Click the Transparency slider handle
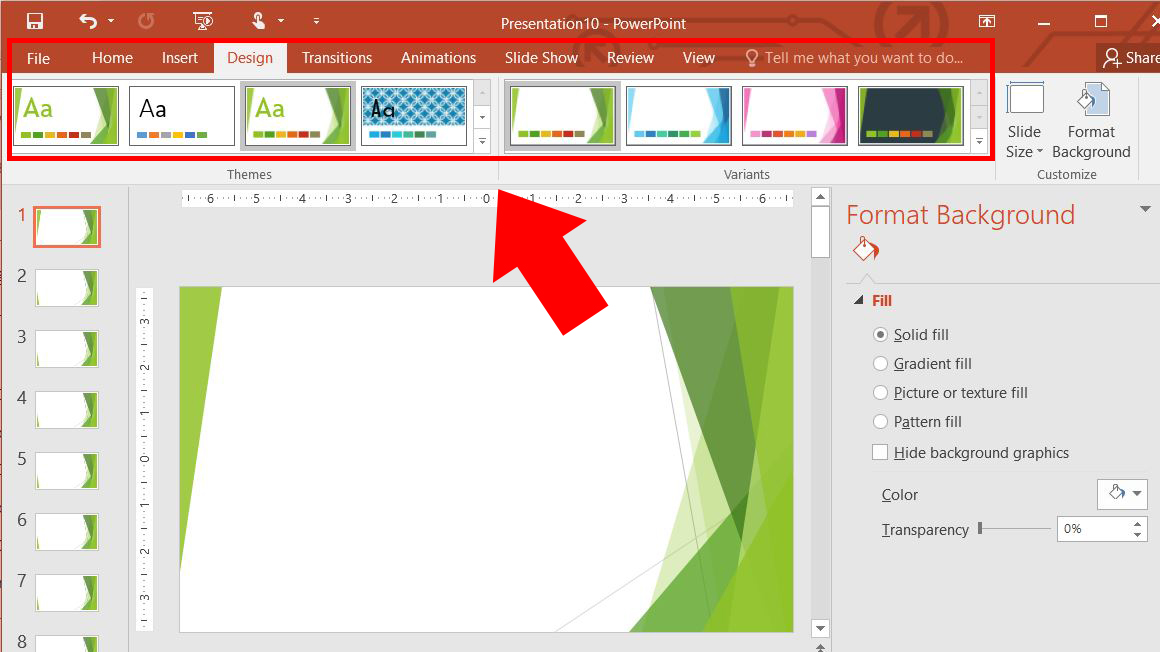Screen dimensions: 1160x652 coord(980,528)
